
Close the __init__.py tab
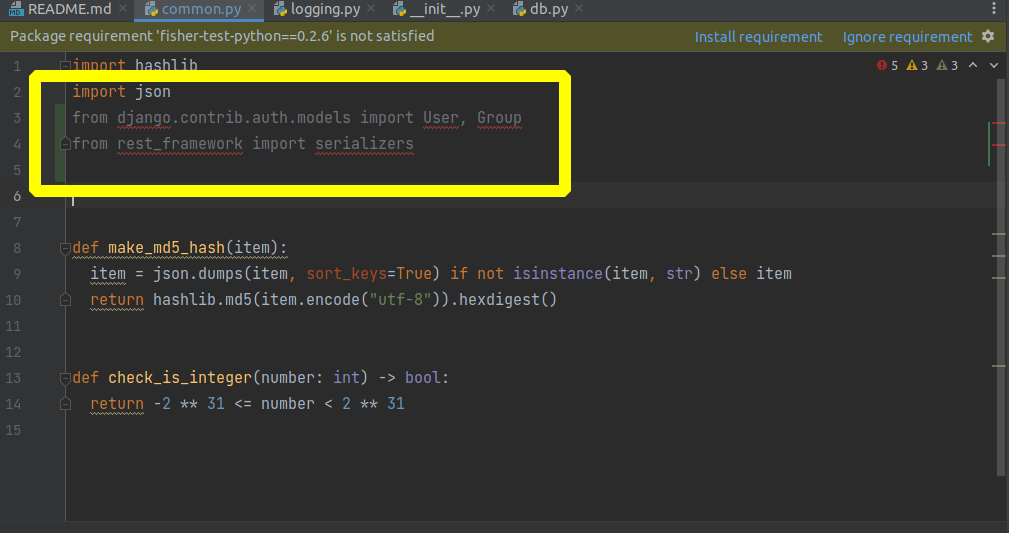click(491, 9)
